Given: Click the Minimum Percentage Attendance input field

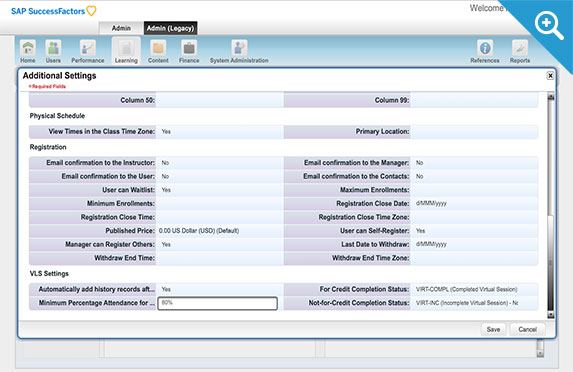Looking at the screenshot, I should coord(217,303).
